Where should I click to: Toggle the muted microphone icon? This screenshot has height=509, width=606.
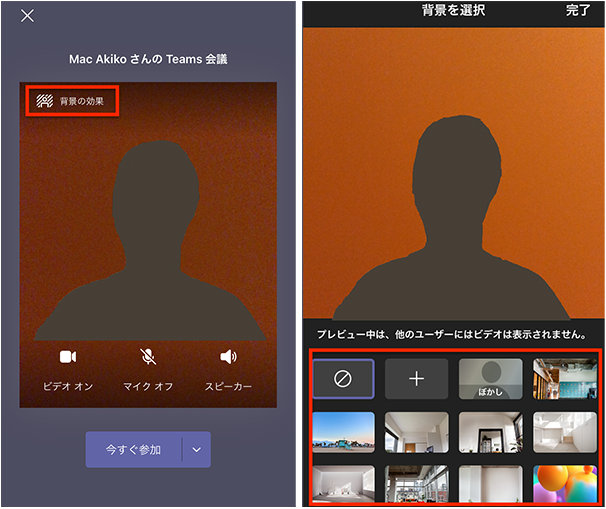148,357
